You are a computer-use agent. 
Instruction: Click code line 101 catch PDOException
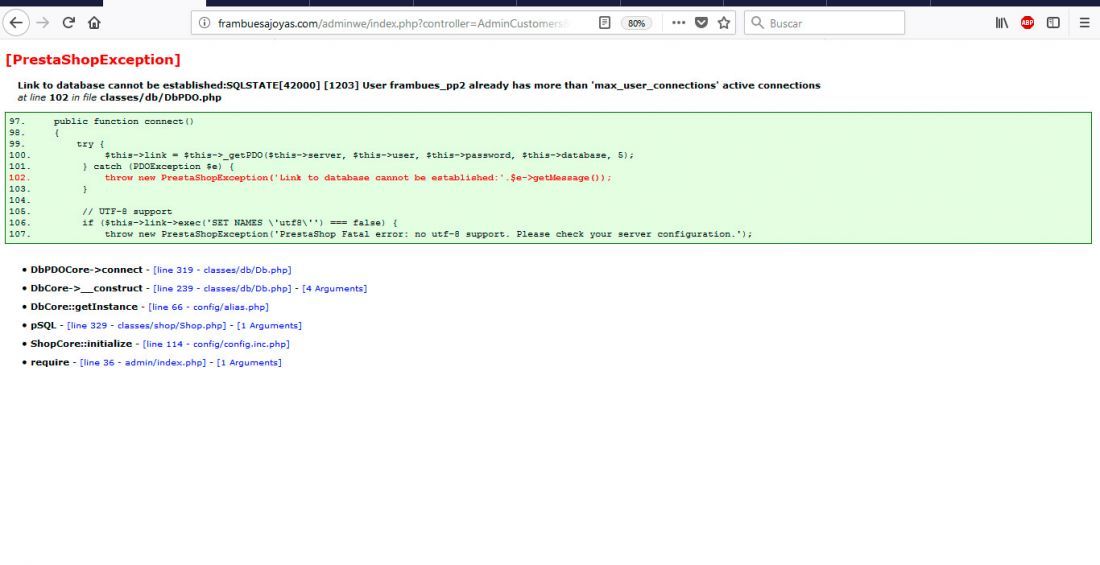point(158,166)
